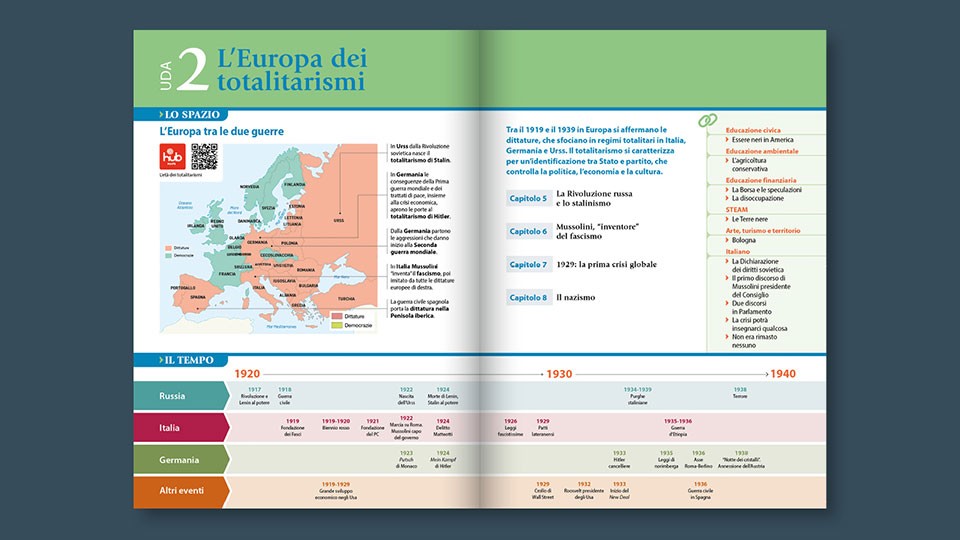Image resolution: width=960 pixels, height=540 pixels.
Task: Click the blue intro paragraph "Tra il 1919 e il 1939"
Action: [596, 151]
